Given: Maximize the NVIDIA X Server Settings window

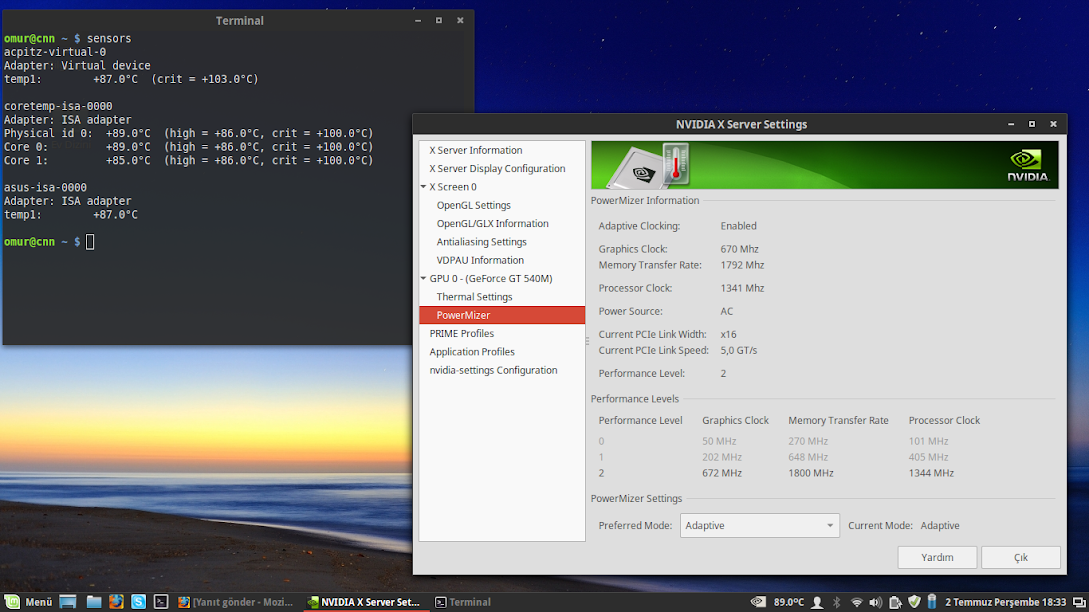Looking at the screenshot, I should coord(1032,124).
